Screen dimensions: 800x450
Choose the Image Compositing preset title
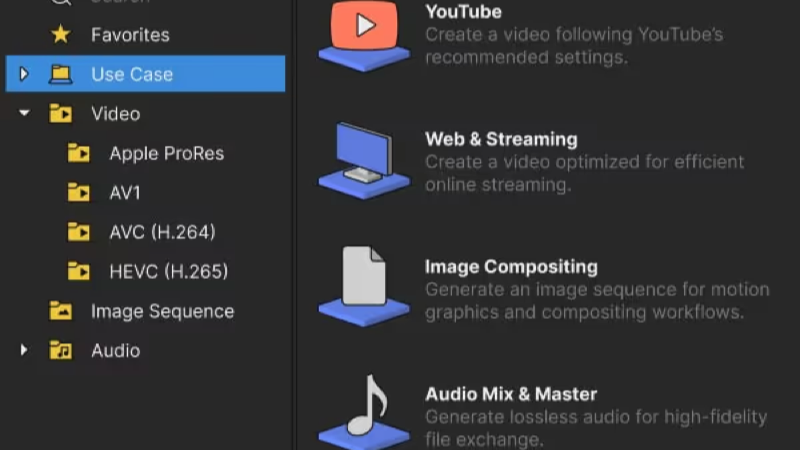pyautogui.click(x=511, y=266)
